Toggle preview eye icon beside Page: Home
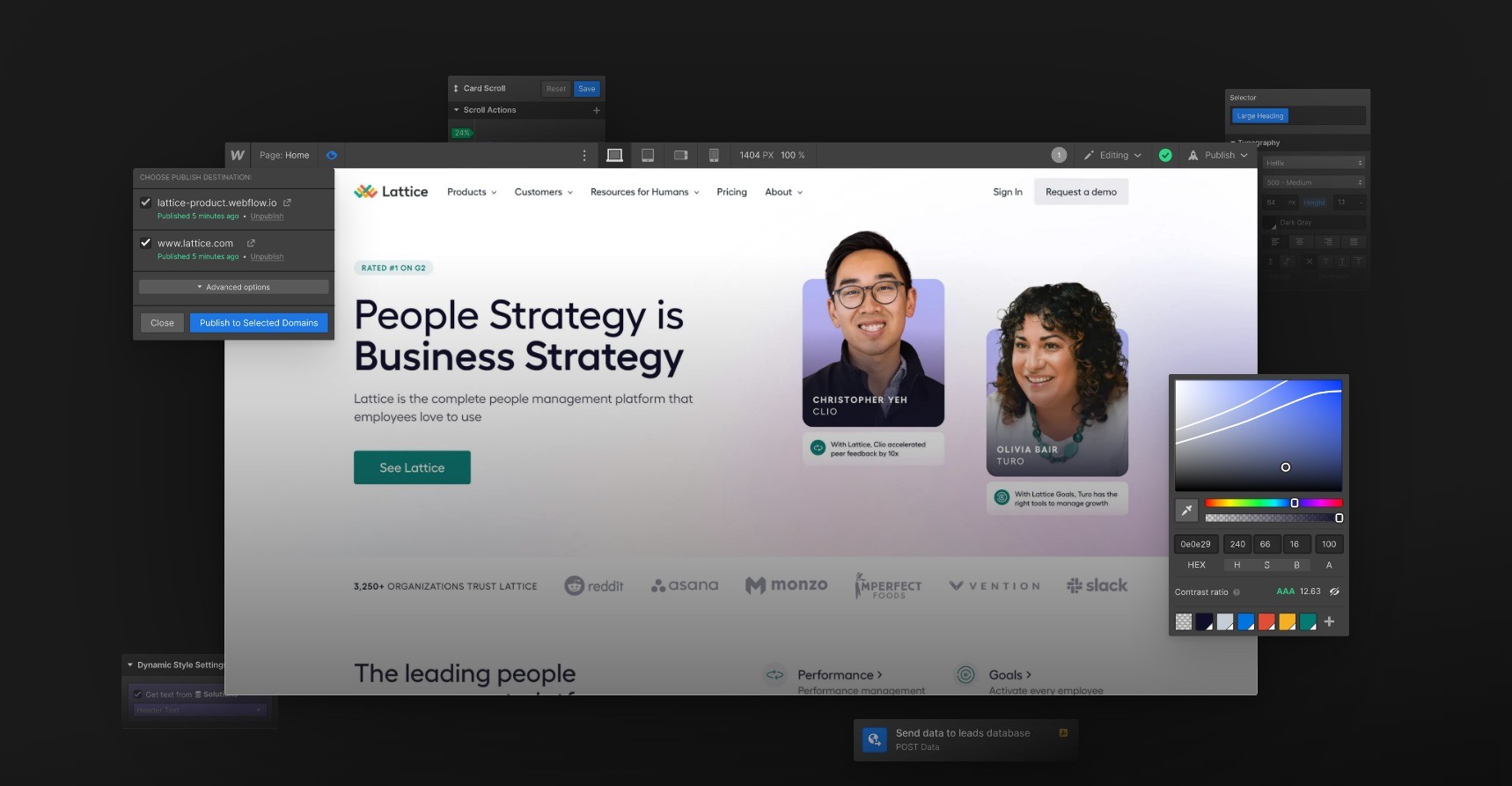Viewport: 1512px width, 786px height. (x=332, y=155)
